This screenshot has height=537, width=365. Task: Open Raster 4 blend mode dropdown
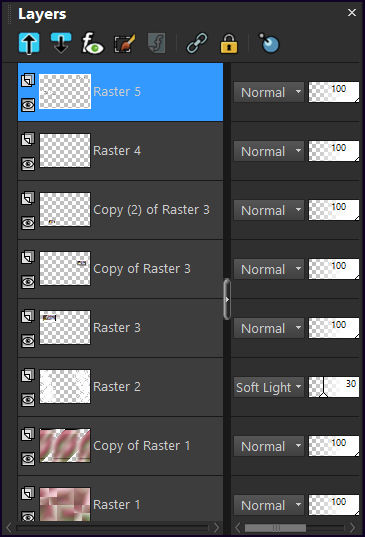coord(268,151)
